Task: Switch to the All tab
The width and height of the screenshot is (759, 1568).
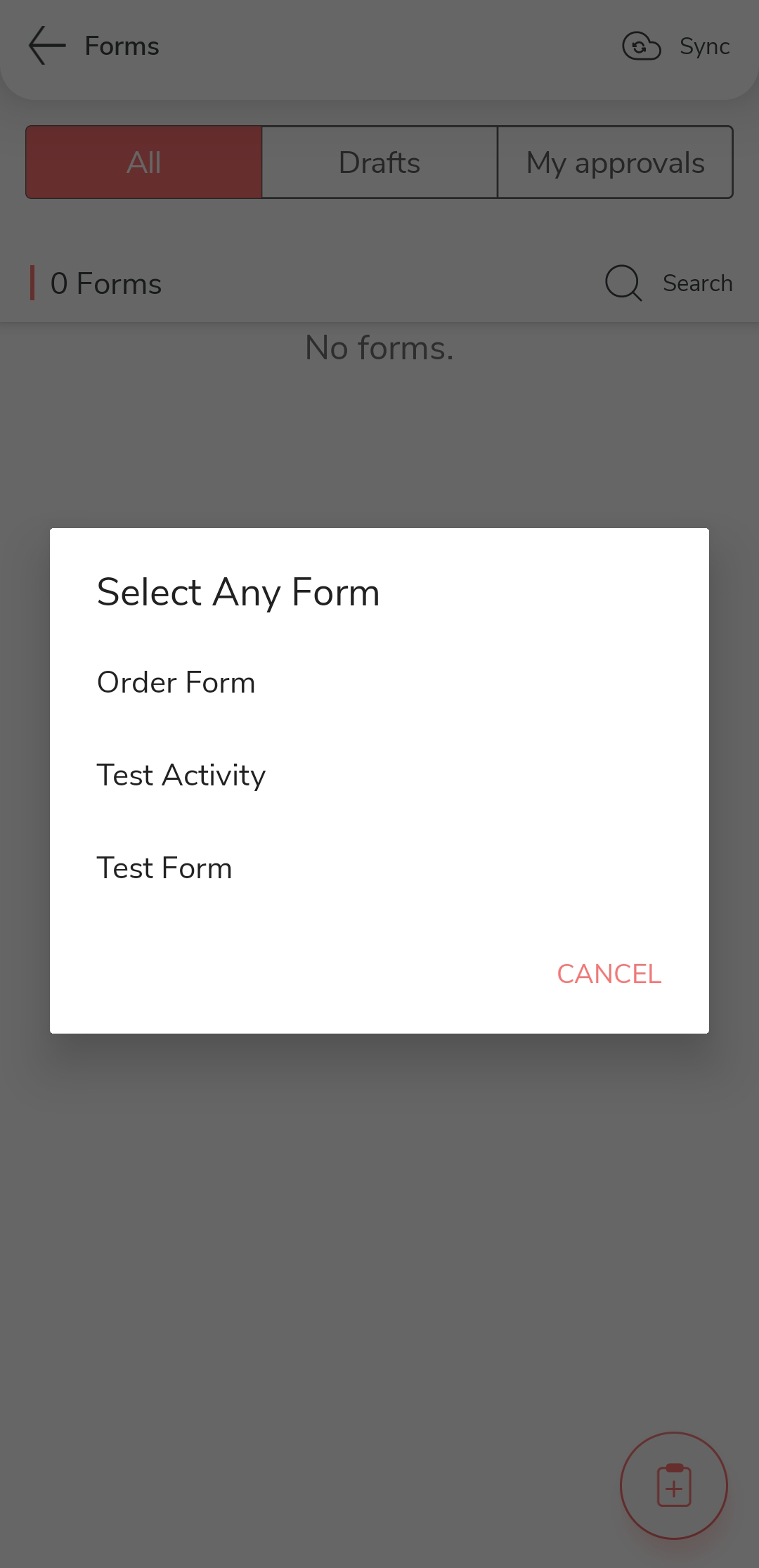Action: (144, 162)
